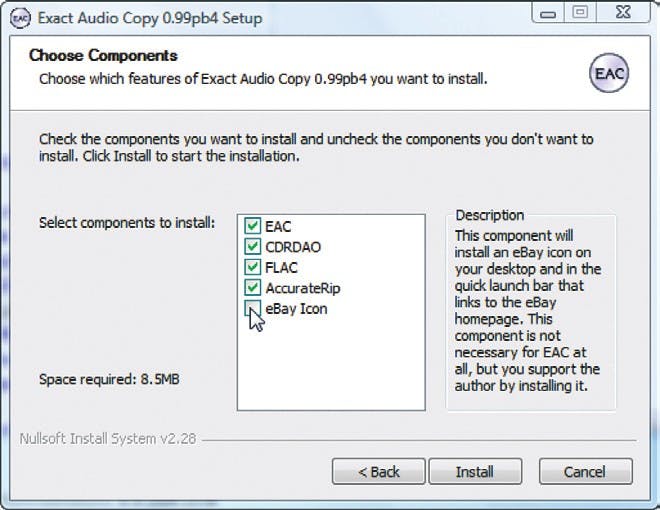This screenshot has height=510, width=660.
Task: Click the Description text box
Action: point(530,310)
